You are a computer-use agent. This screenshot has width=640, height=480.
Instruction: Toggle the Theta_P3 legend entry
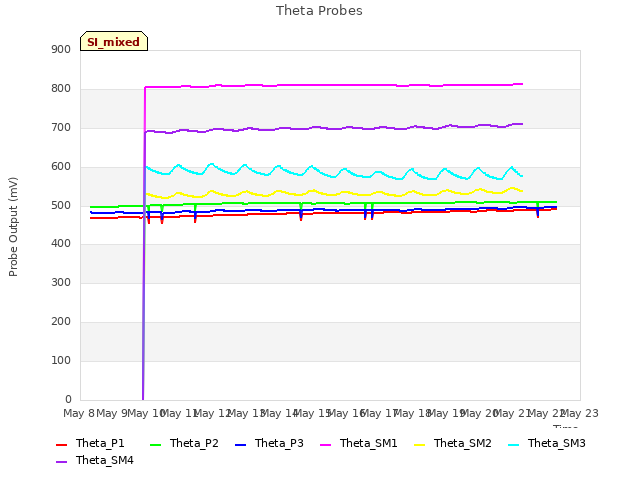coord(269,443)
